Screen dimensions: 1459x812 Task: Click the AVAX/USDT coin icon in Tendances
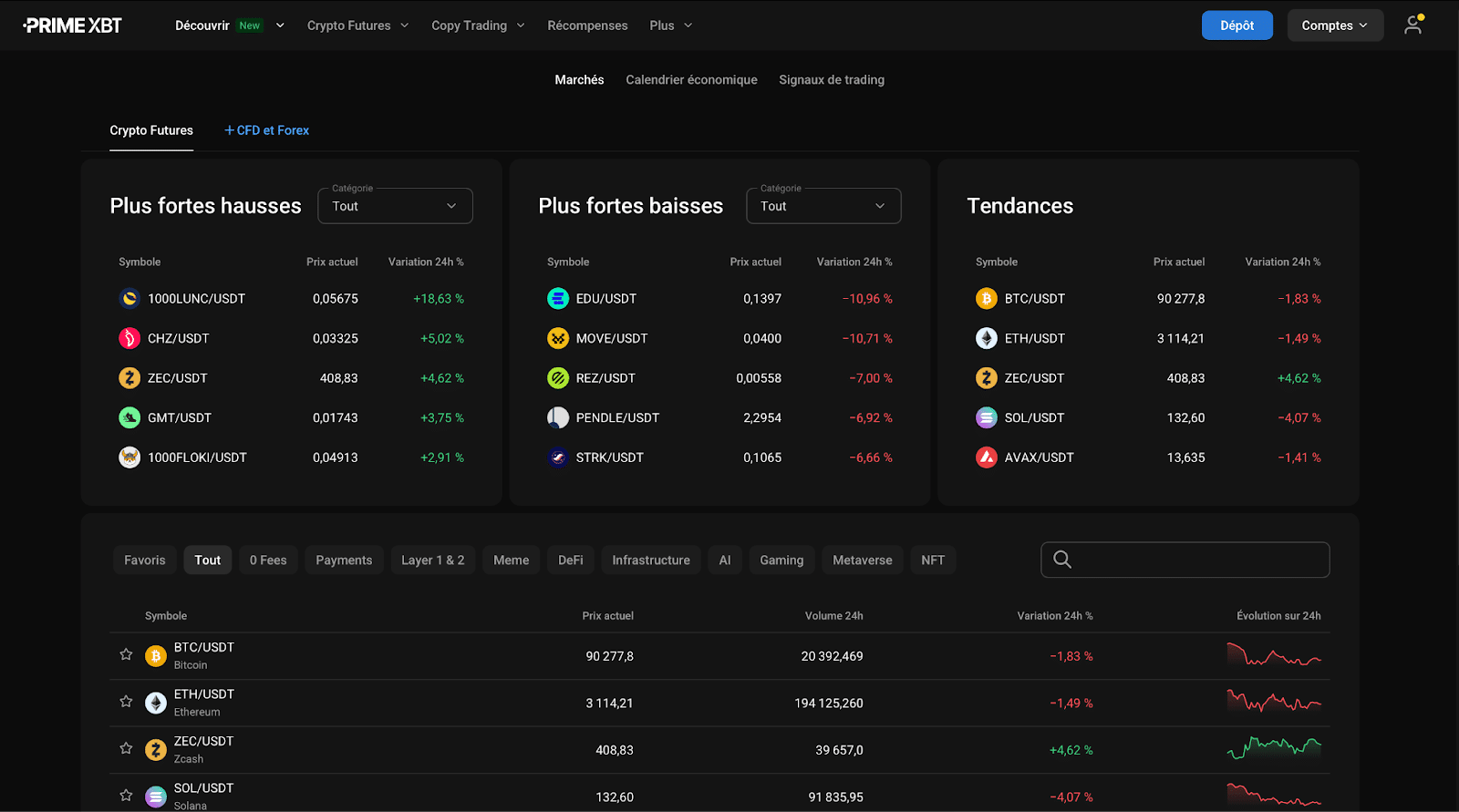[x=987, y=457]
